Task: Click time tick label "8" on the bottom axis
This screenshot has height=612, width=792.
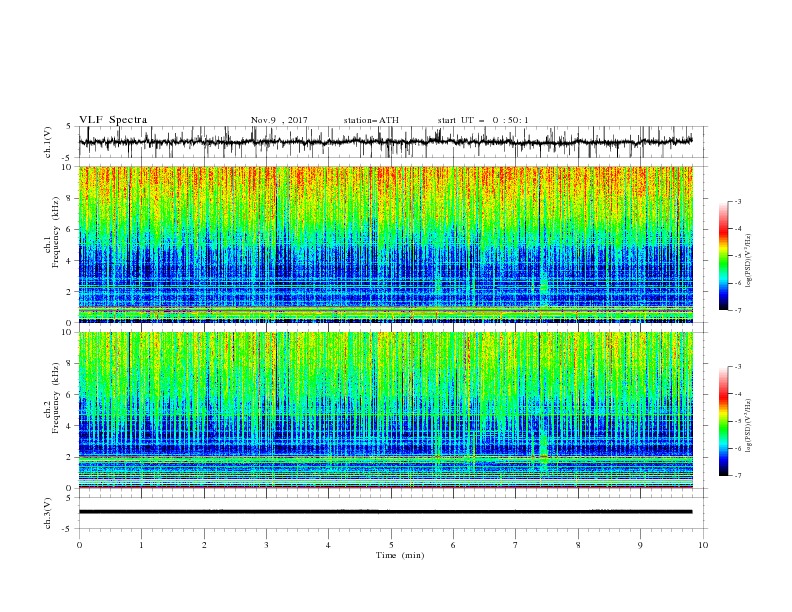Action: coord(578,545)
